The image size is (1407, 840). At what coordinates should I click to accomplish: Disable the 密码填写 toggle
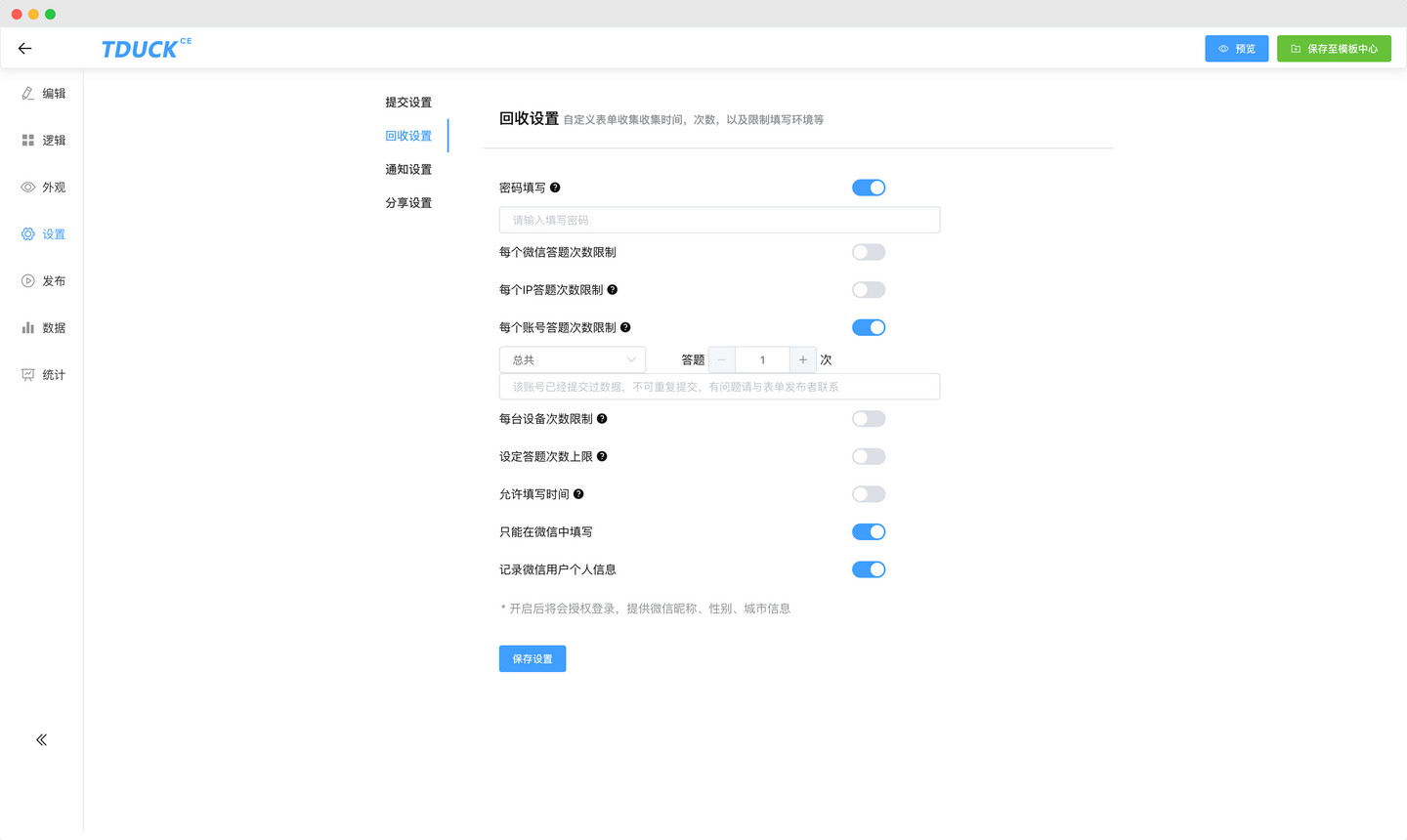[869, 187]
